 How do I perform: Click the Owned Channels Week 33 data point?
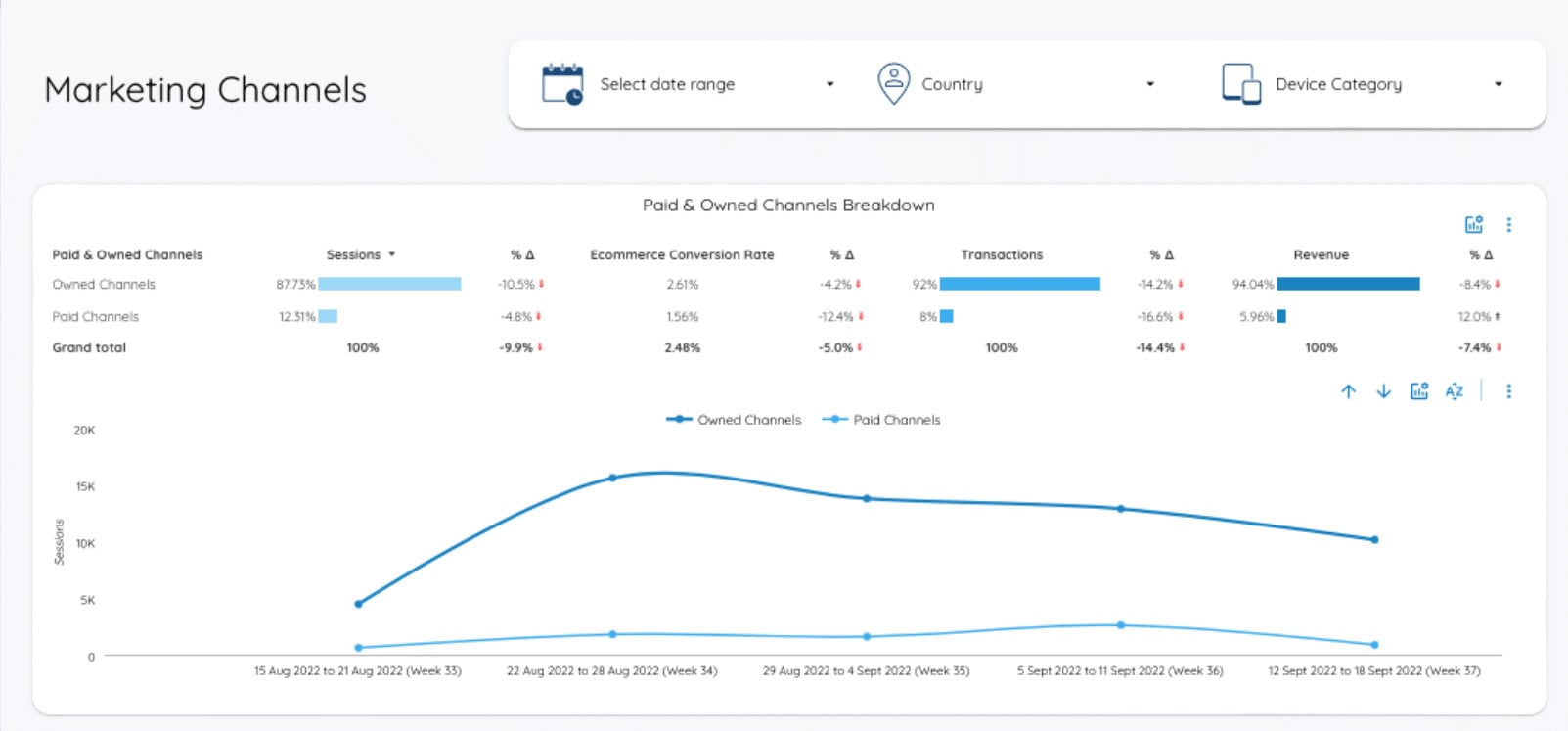(358, 604)
